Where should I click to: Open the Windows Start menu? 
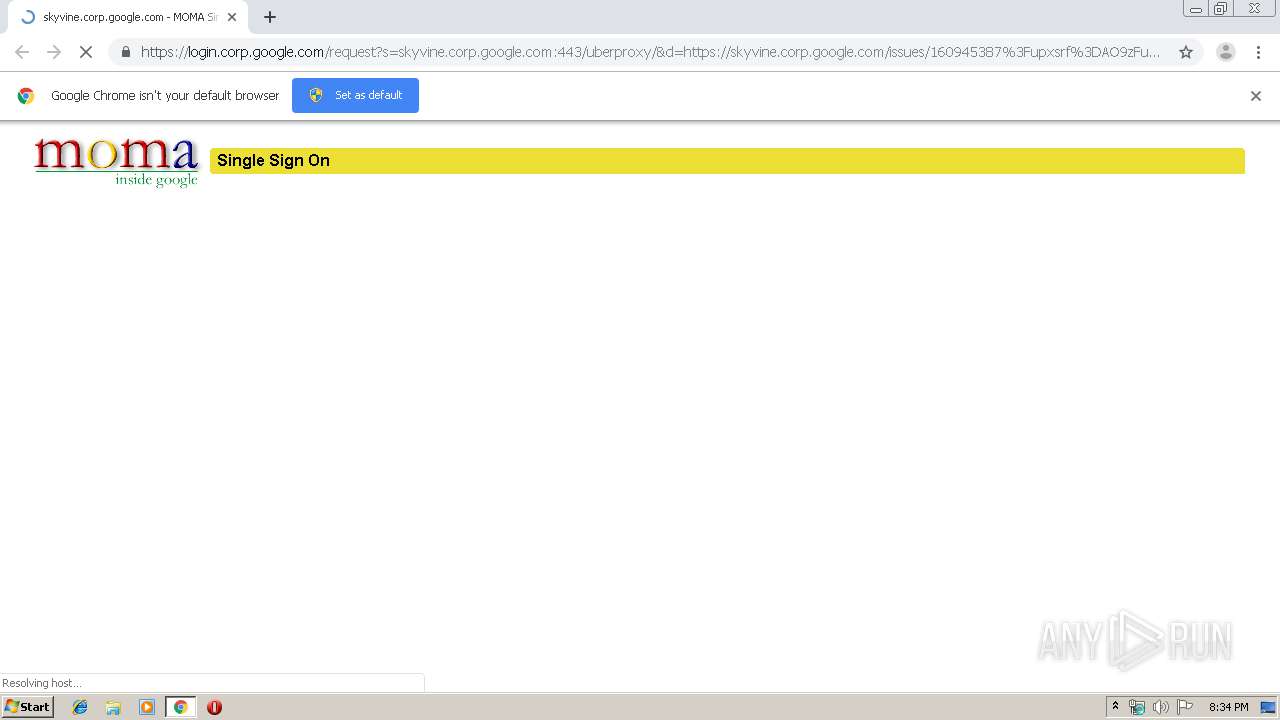pyautogui.click(x=27, y=707)
